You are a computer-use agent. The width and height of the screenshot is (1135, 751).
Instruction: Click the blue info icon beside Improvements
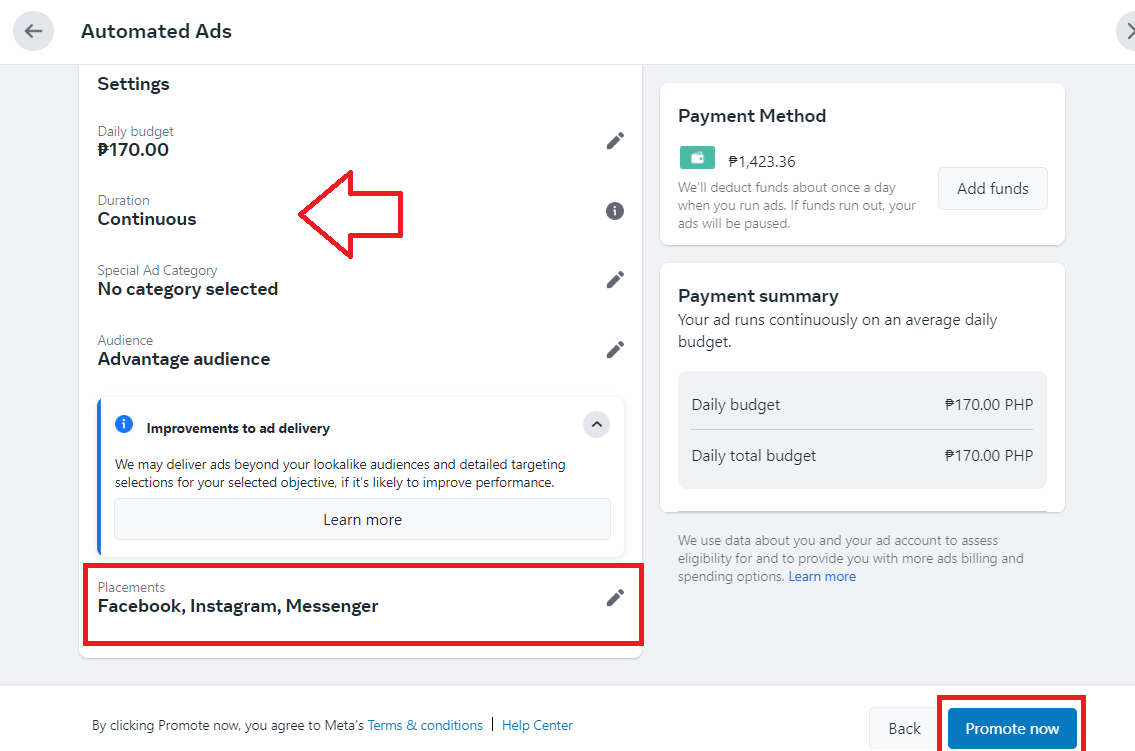tap(124, 424)
